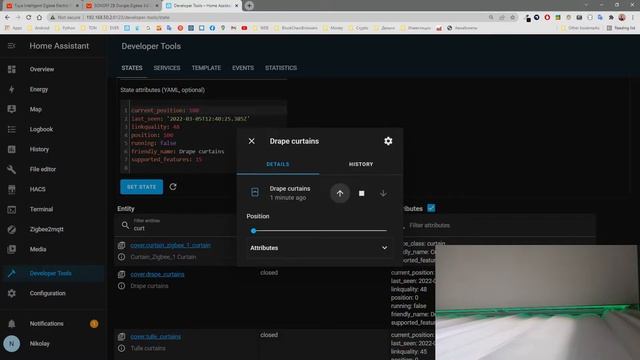Click the browser back button

7,18
